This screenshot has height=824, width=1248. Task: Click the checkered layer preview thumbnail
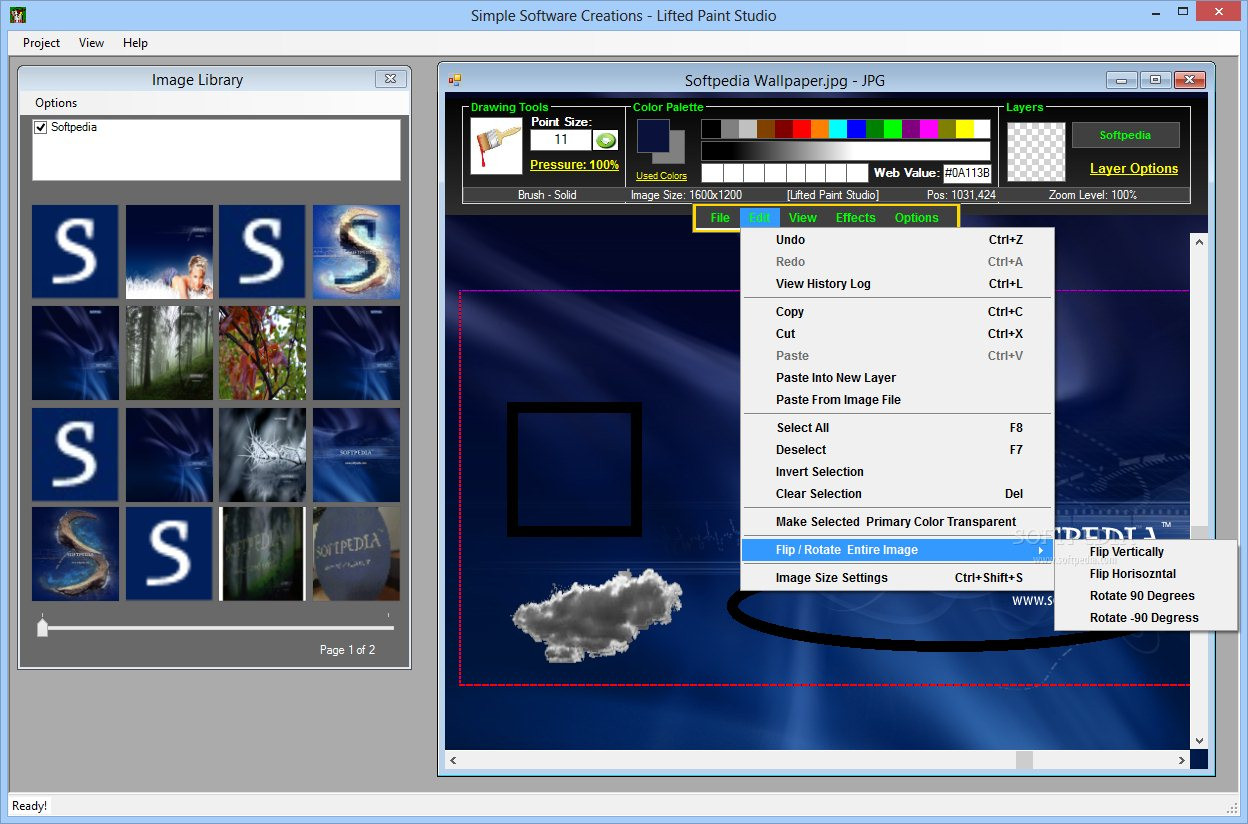pos(1036,151)
